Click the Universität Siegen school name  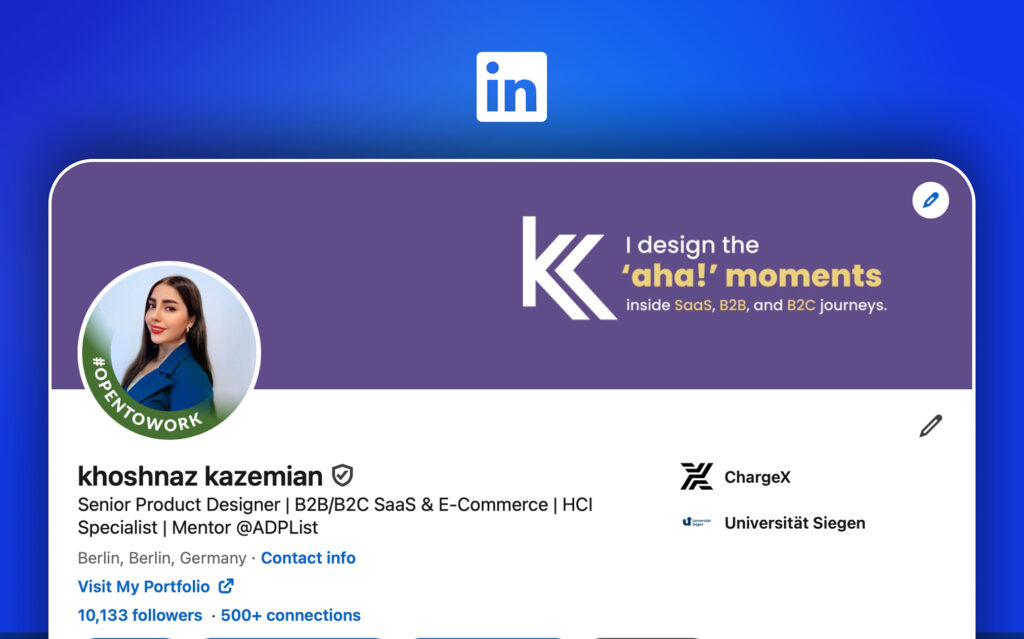(x=794, y=522)
